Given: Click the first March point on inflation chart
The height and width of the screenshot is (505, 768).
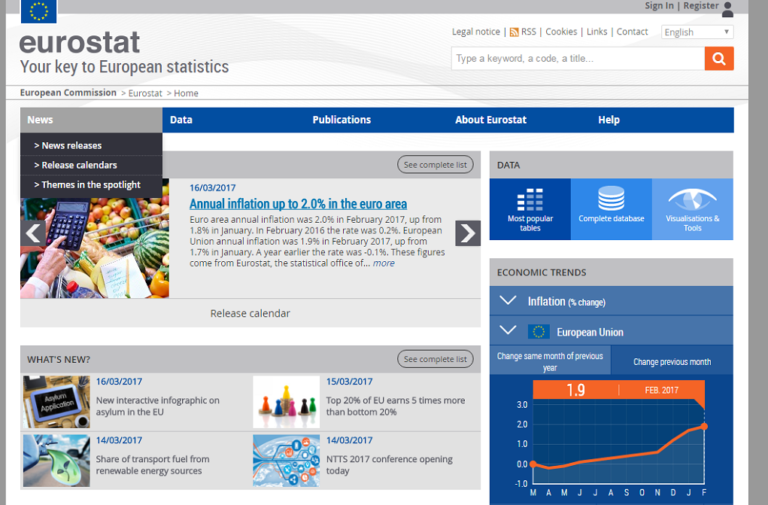Looking at the screenshot, I should point(533,464).
